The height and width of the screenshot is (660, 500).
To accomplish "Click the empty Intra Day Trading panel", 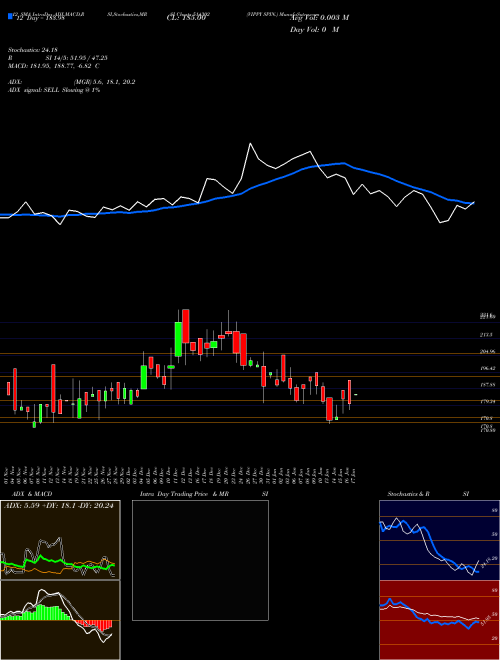I will pyautogui.click(x=200, y=560).
